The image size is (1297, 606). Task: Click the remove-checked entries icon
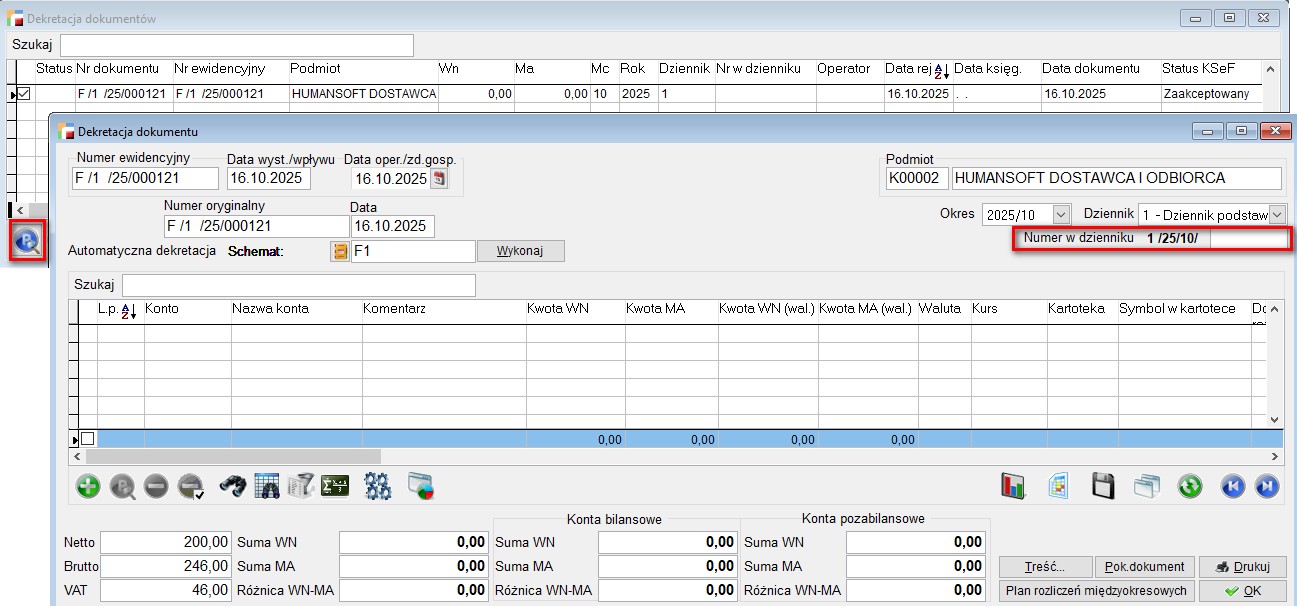pyautogui.click(x=191, y=487)
